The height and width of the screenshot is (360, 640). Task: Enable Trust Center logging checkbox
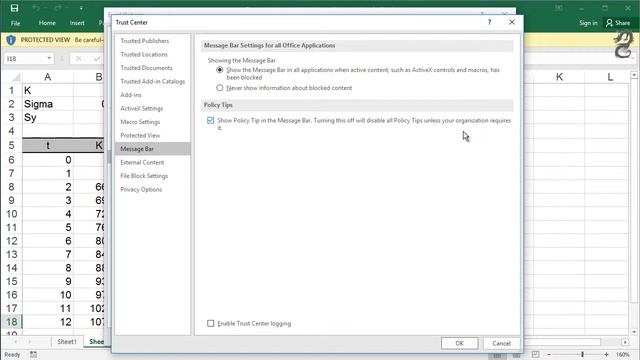(211, 323)
